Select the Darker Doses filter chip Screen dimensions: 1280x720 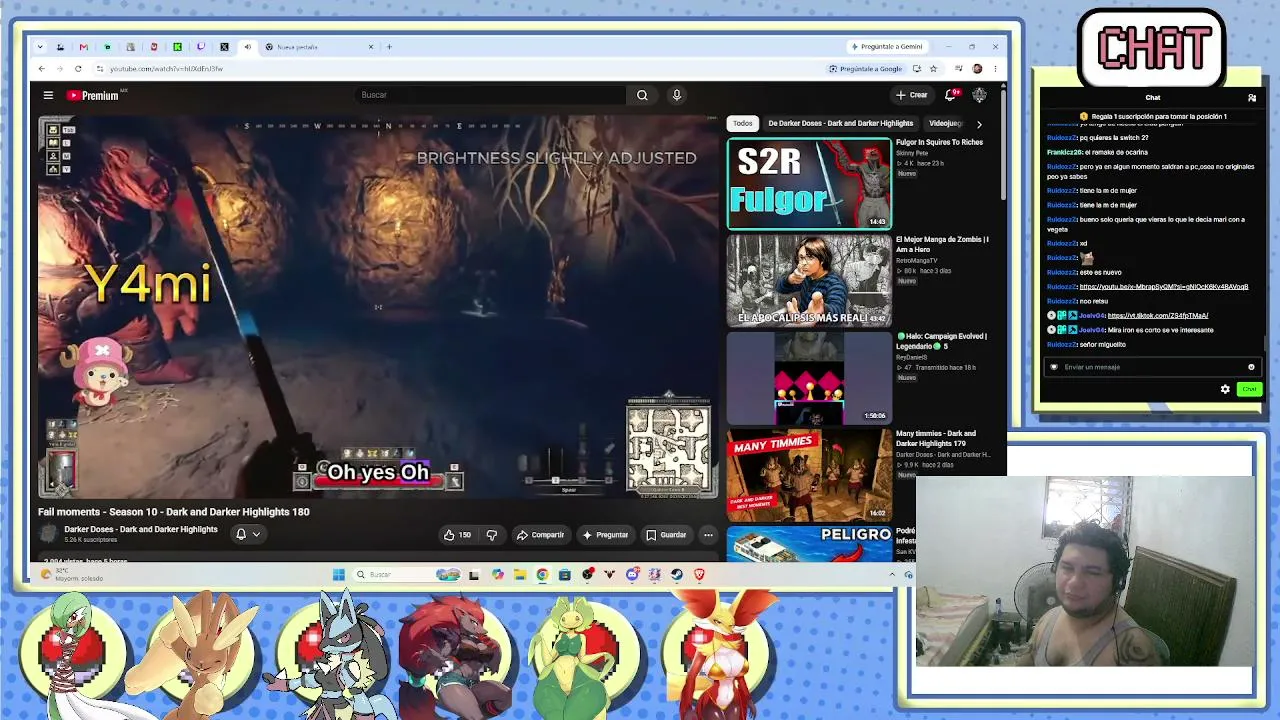(841, 124)
